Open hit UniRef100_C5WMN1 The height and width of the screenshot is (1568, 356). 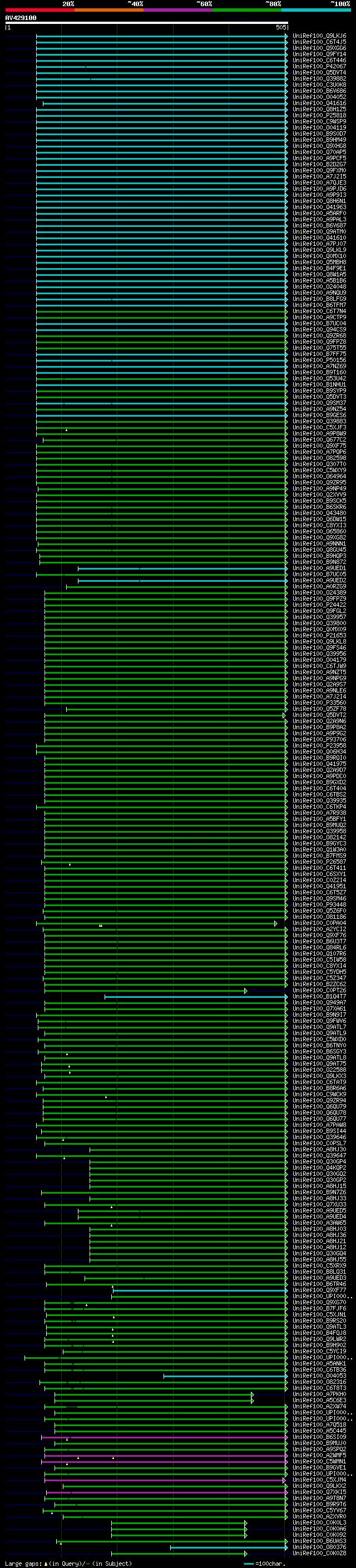319,1461
